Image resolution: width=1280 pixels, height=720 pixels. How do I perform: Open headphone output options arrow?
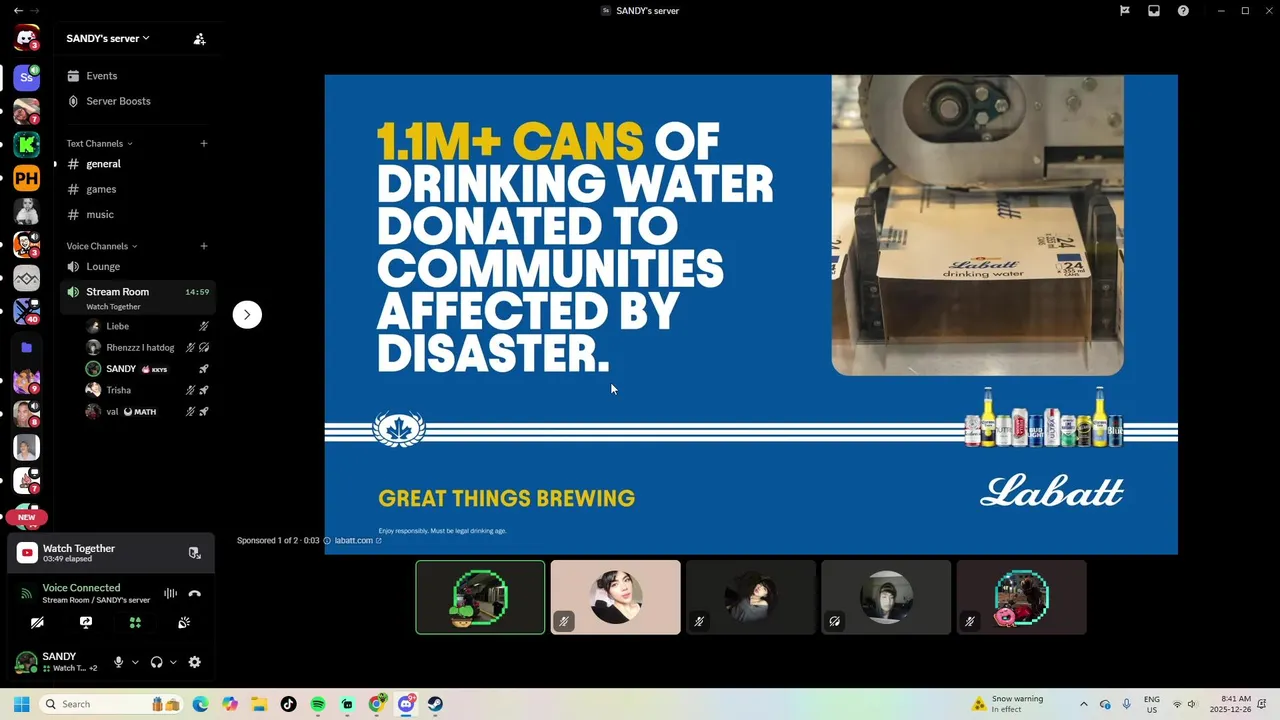click(173, 662)
